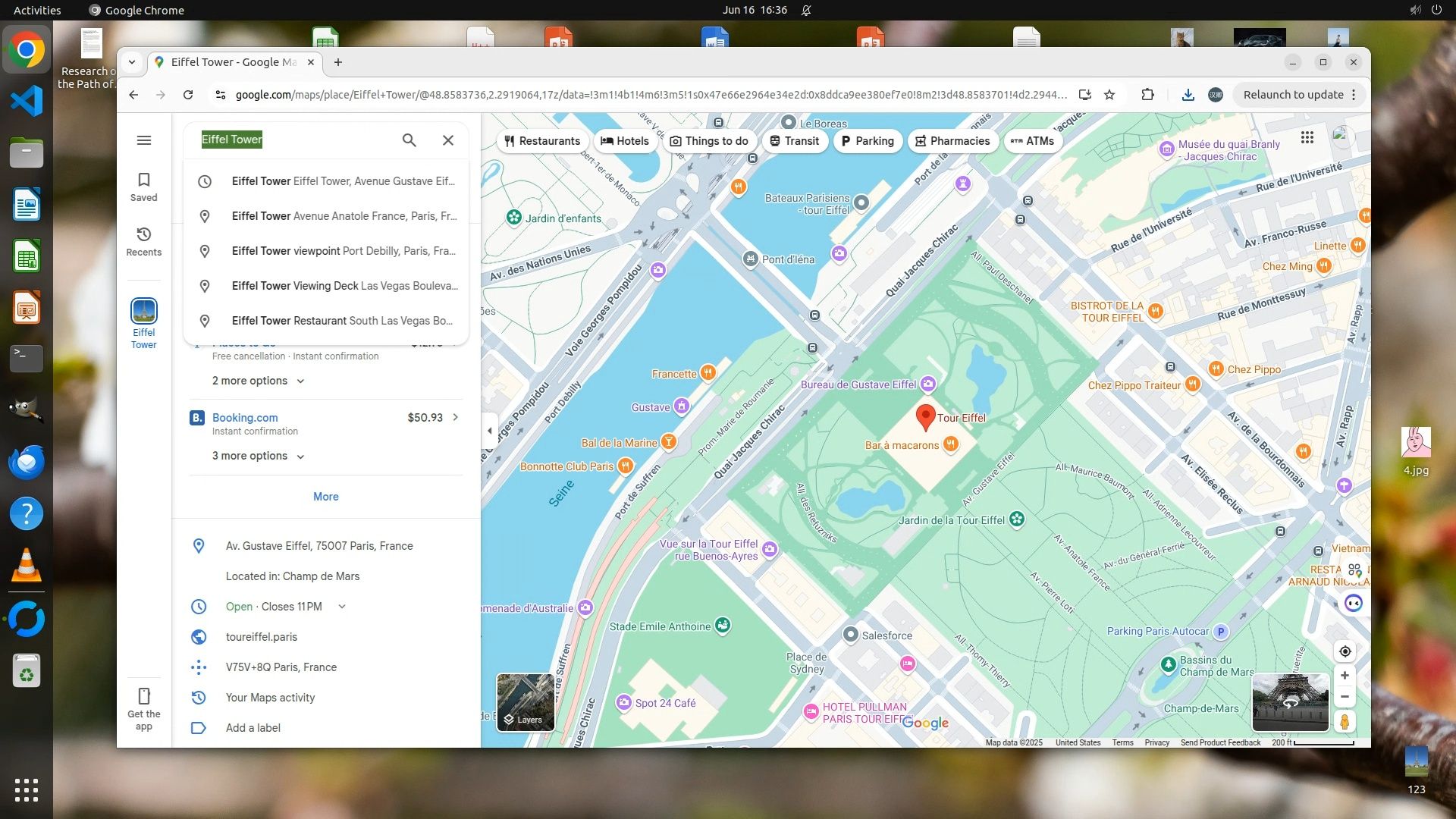The image size is (1456, 819).
Task: Expand the opening hours dropdown
Action: click(x=342, y=607)
